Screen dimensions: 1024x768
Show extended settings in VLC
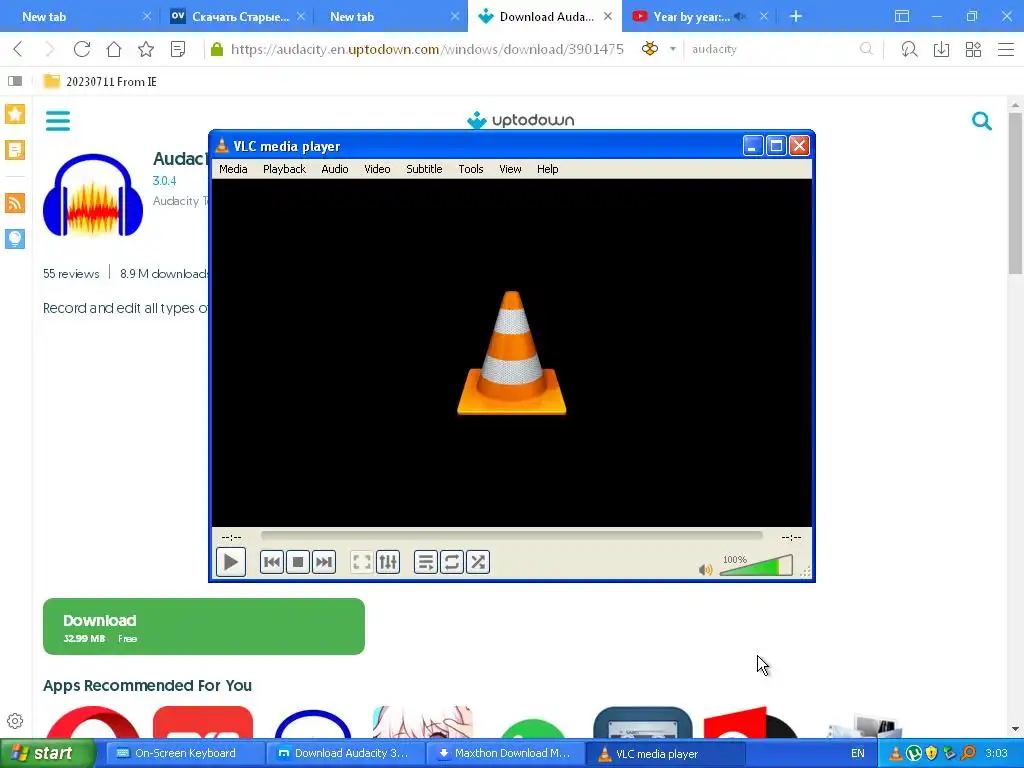pyautogui.click(x=388, y=562)
